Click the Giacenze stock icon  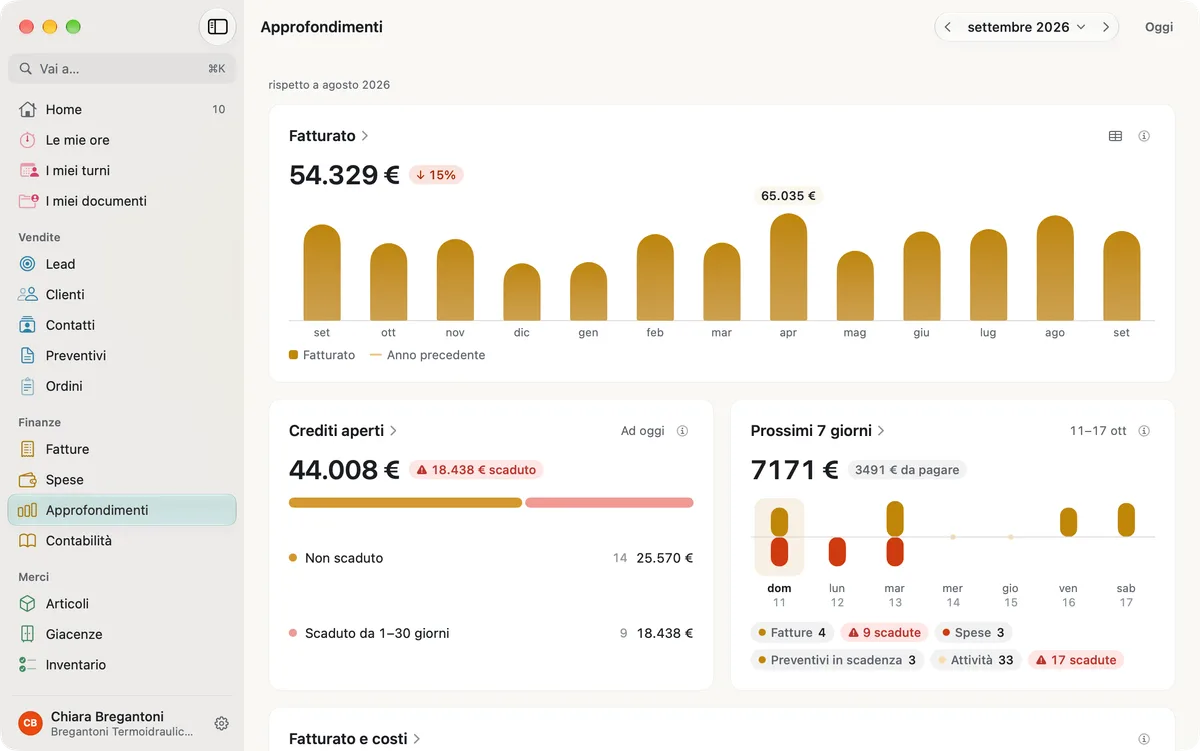(x=28, y=634)
